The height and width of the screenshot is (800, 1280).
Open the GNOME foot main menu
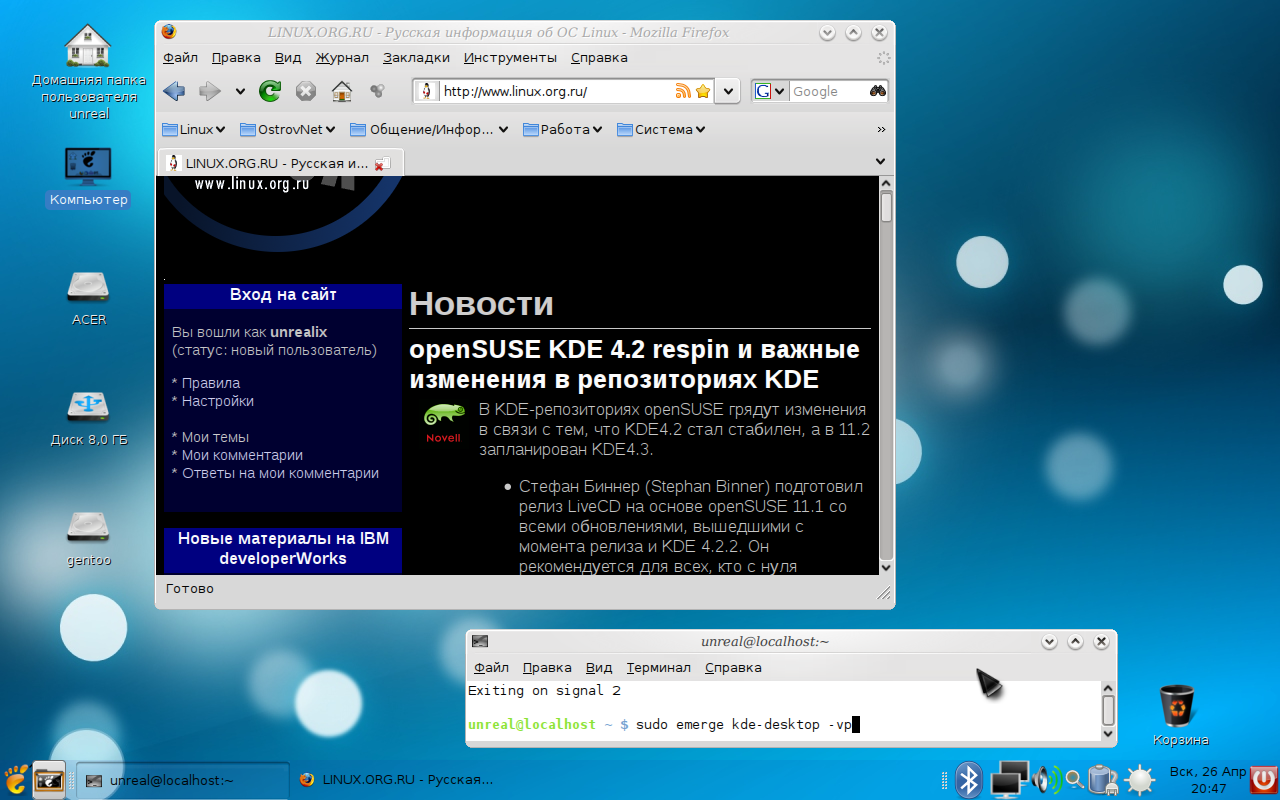[x=15, y=778]
